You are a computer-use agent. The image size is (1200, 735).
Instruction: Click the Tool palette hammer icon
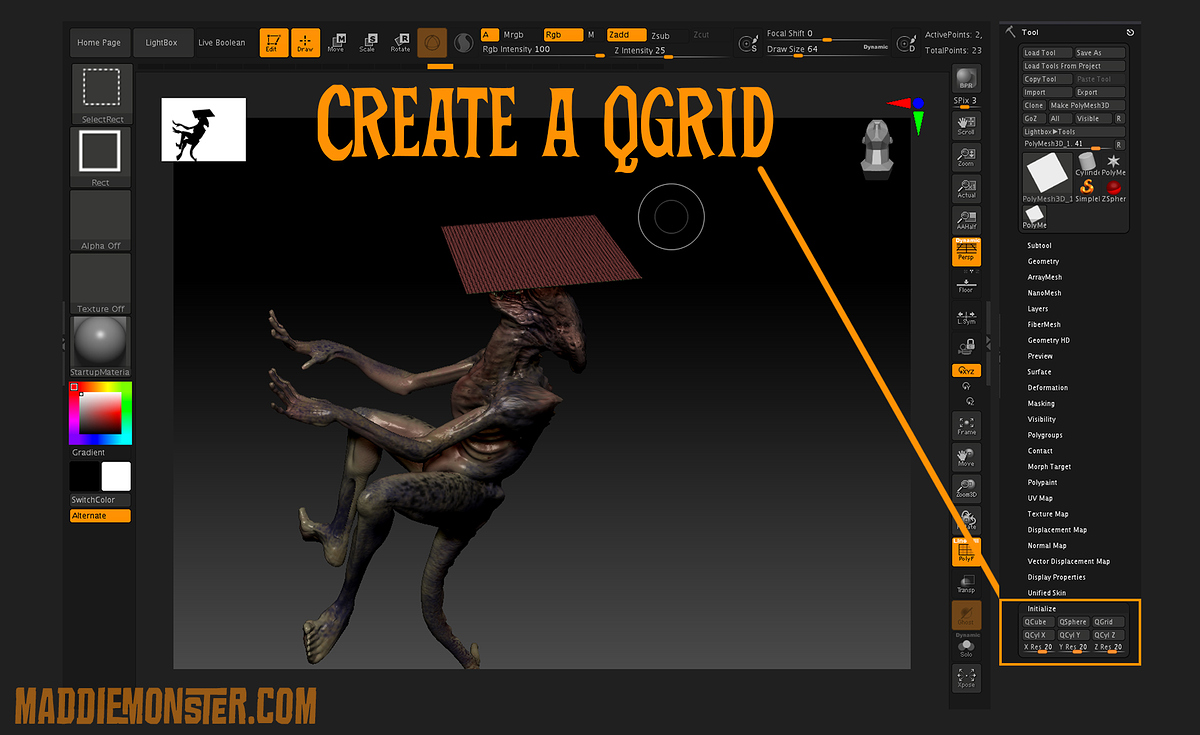(1010, 31)
